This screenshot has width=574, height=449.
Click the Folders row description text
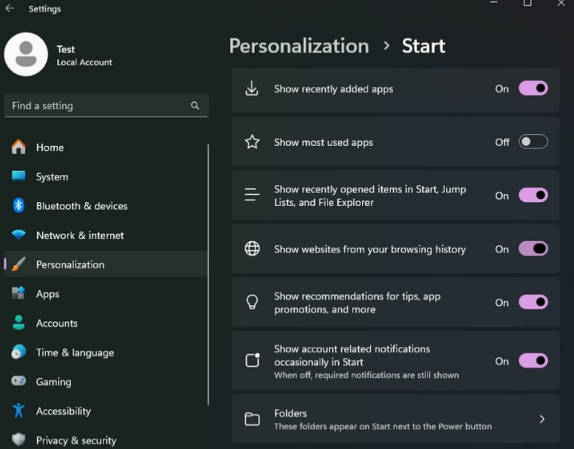point(383,427)
